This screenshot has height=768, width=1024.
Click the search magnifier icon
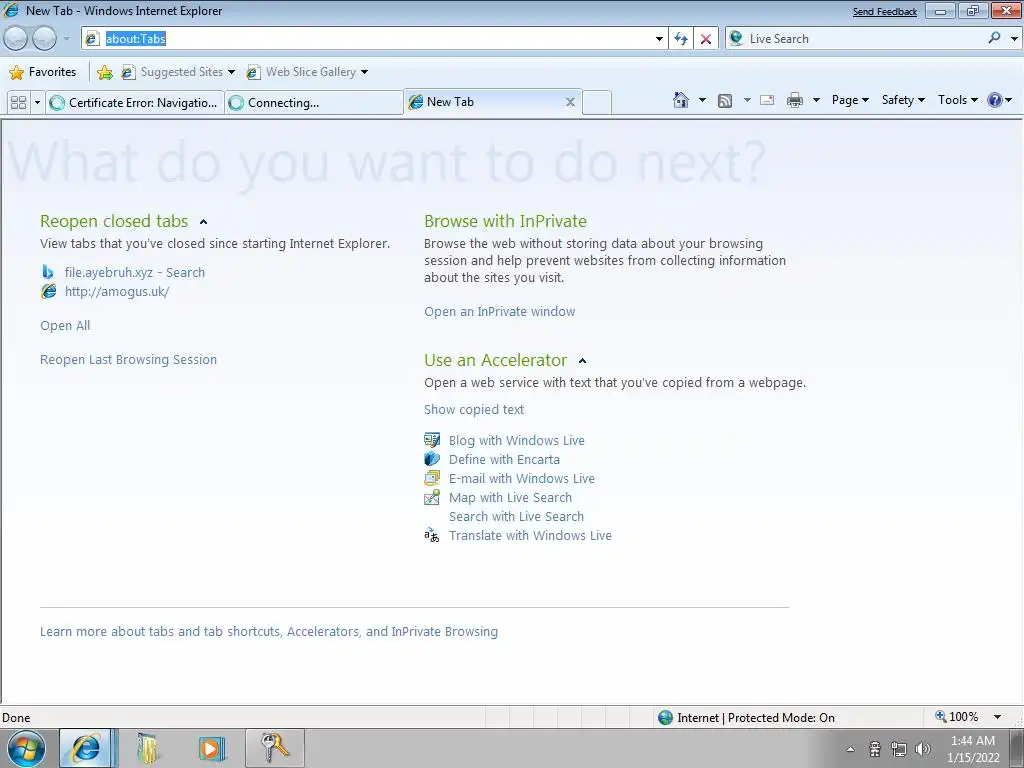pos(994,39)
